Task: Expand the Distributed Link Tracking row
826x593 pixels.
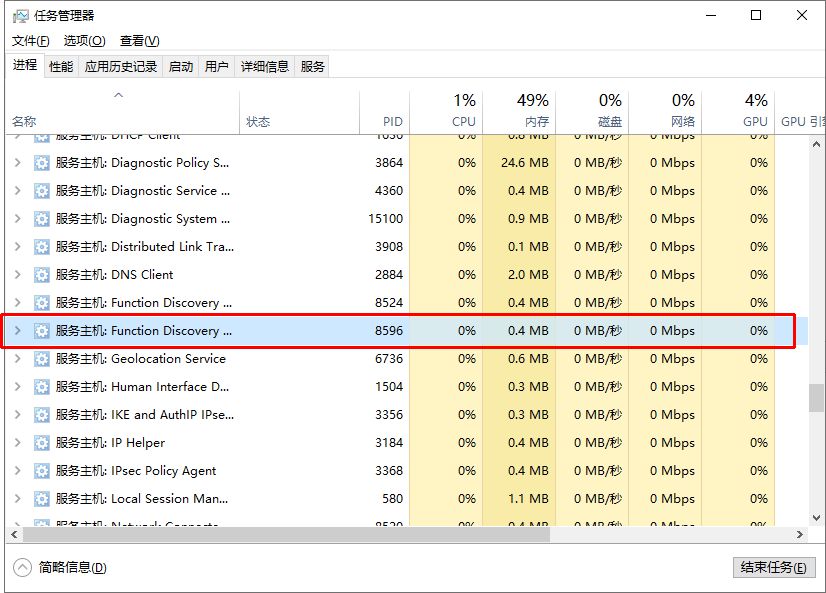Action: click(17, 247)
